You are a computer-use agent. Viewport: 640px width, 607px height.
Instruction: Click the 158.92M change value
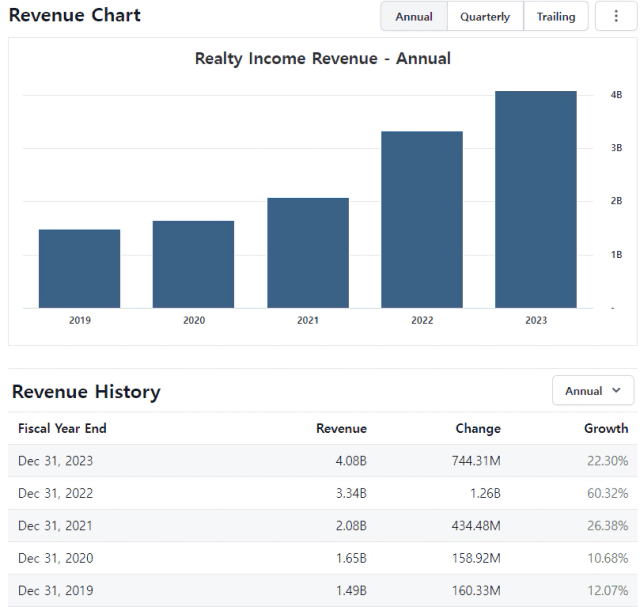point(476,558)
